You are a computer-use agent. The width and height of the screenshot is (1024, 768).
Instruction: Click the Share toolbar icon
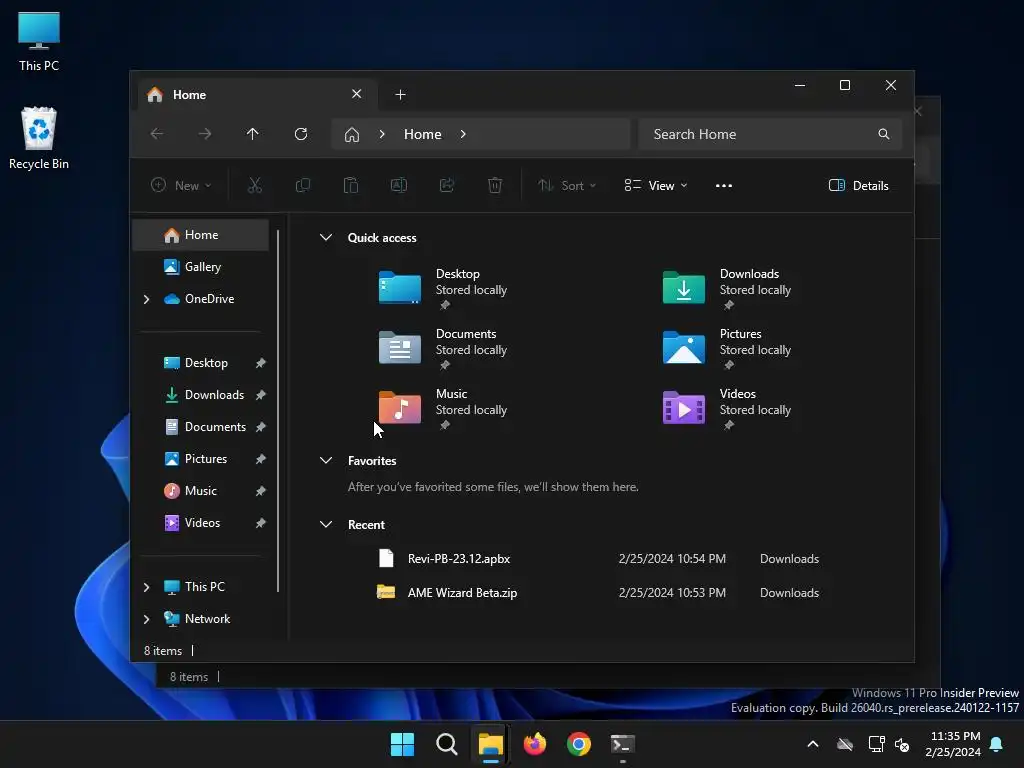click(x=447, y=185)
